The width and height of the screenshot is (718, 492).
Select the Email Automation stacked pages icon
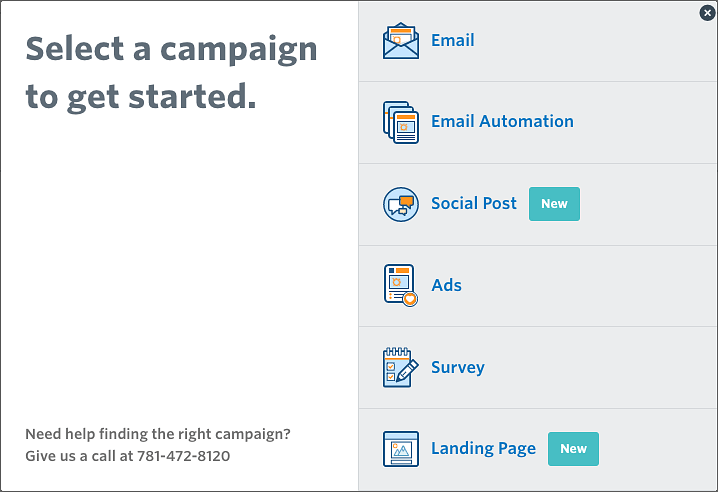click(x=401, y=122)
